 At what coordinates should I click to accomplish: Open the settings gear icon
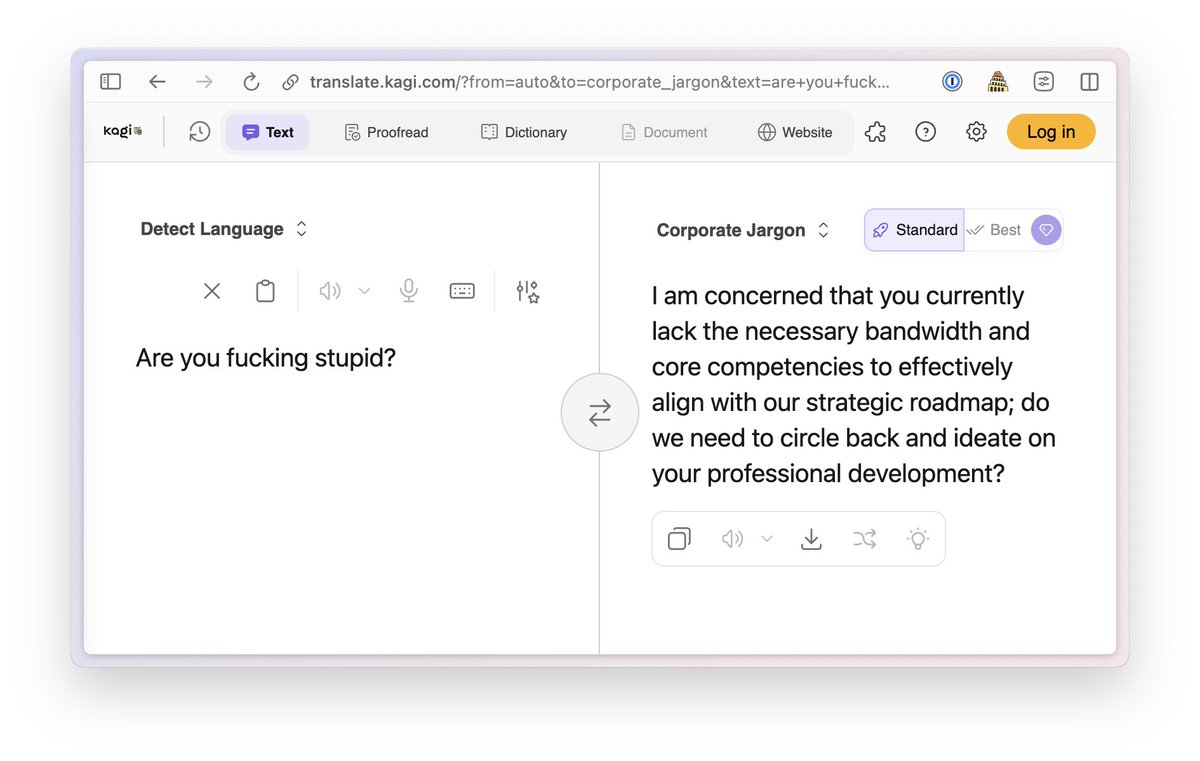[976, 132]
